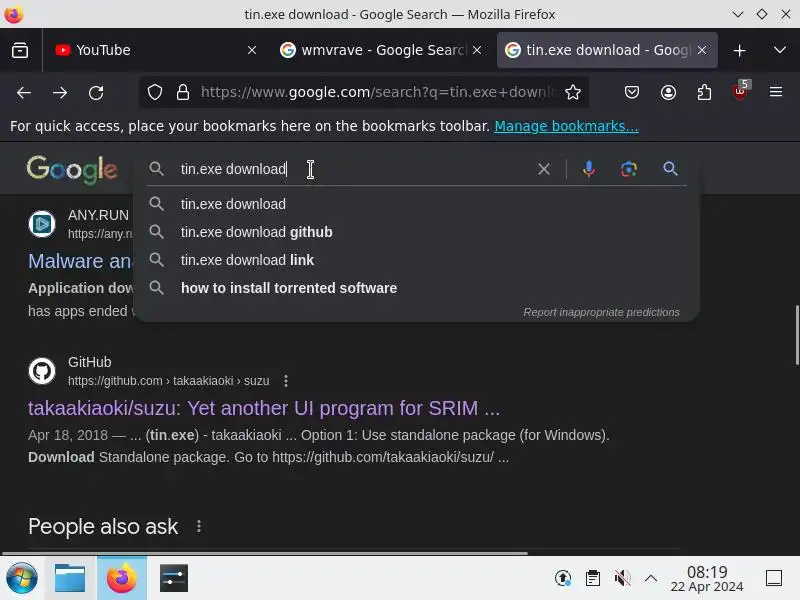Screen dimensions: 800x600
Task: Pick suggestion 'tin.exe download link'
Action: (416, 260)
